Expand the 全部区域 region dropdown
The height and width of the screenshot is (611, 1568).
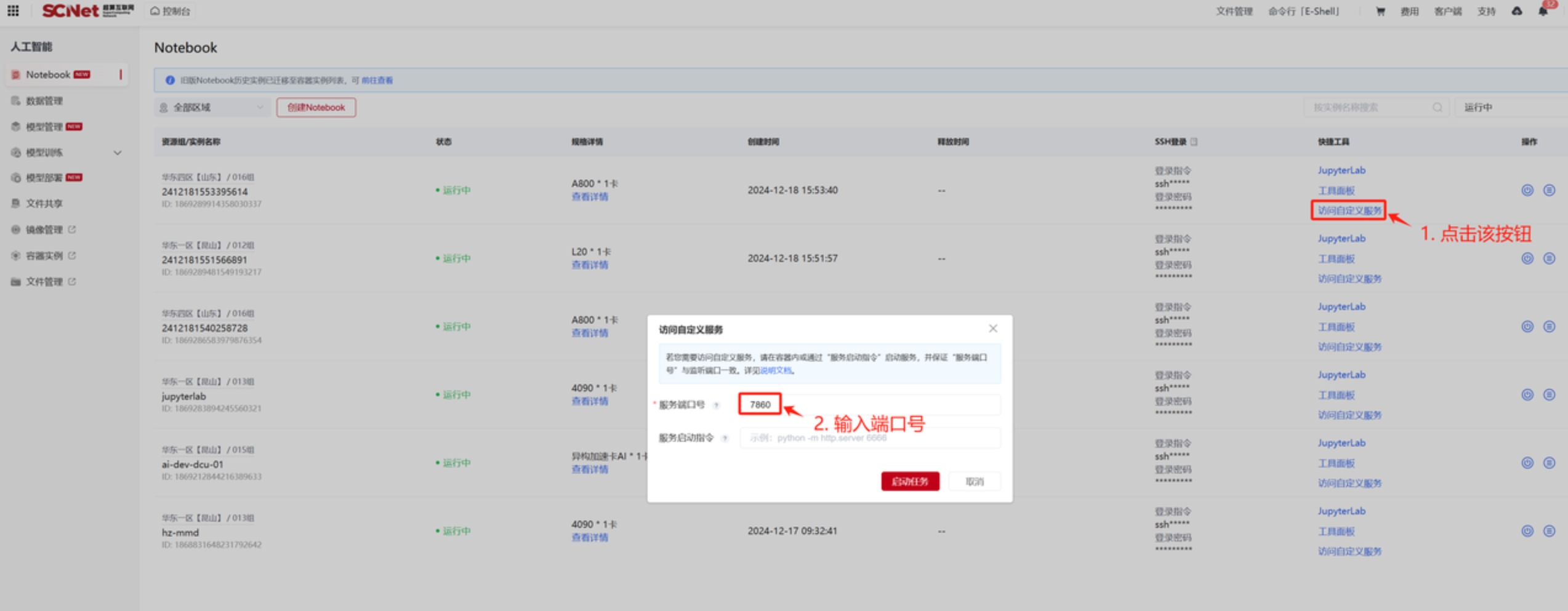211,107
